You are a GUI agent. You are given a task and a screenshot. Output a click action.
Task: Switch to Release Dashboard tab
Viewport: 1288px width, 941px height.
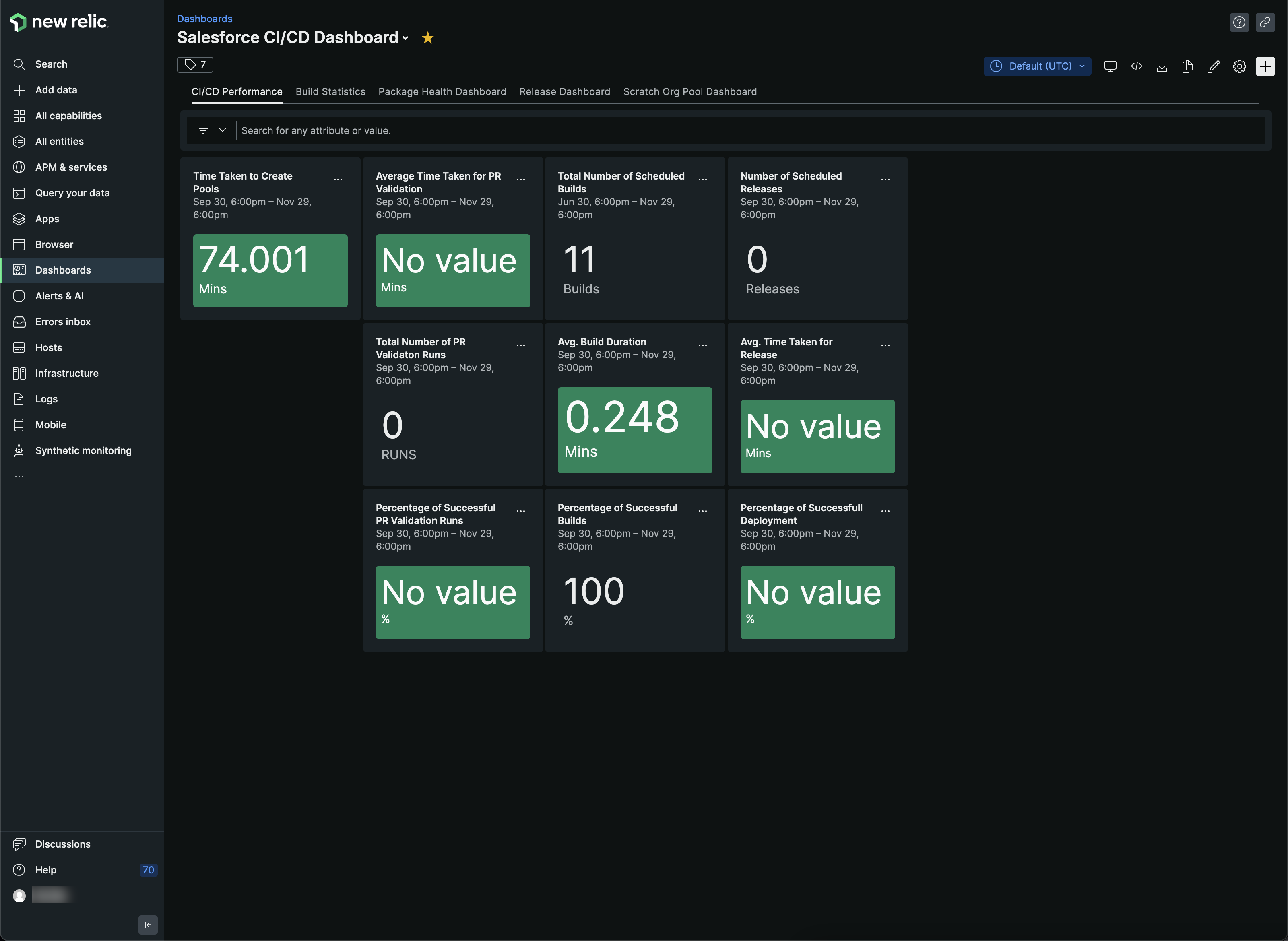point(565,92)
